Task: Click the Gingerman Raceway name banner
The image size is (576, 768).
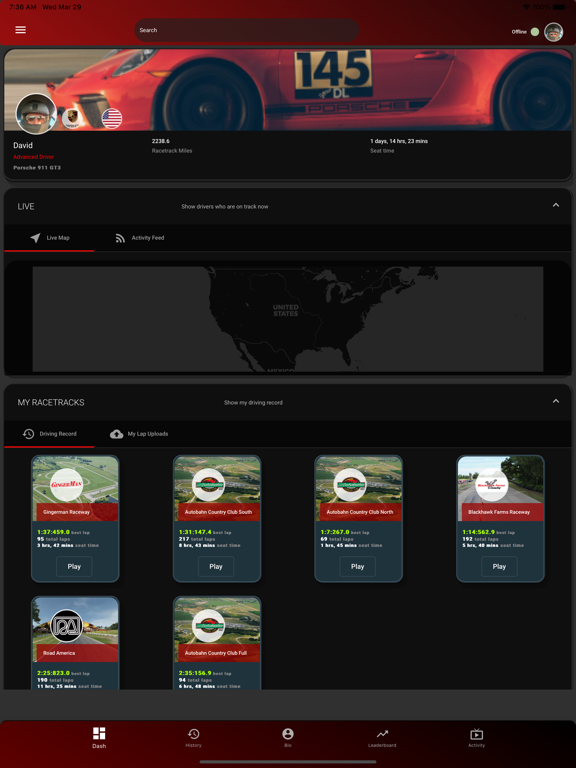Action: tap(77, 512)
